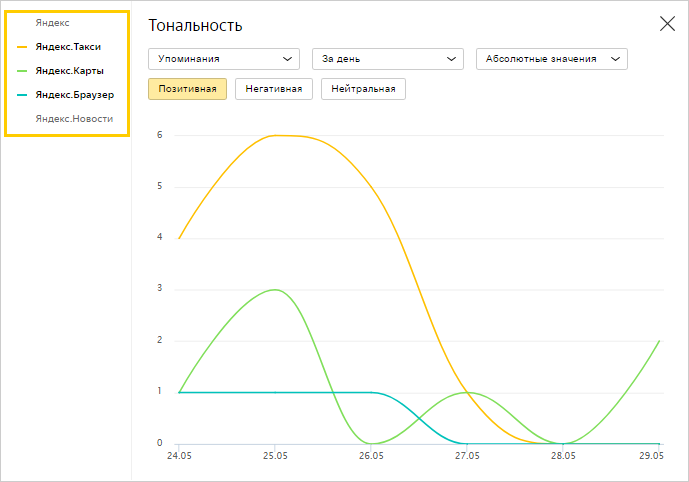This screenshot has height=482, width=689.
Task: Open the Абсолютные значения dropdown
Action: (x=551, y=59)
